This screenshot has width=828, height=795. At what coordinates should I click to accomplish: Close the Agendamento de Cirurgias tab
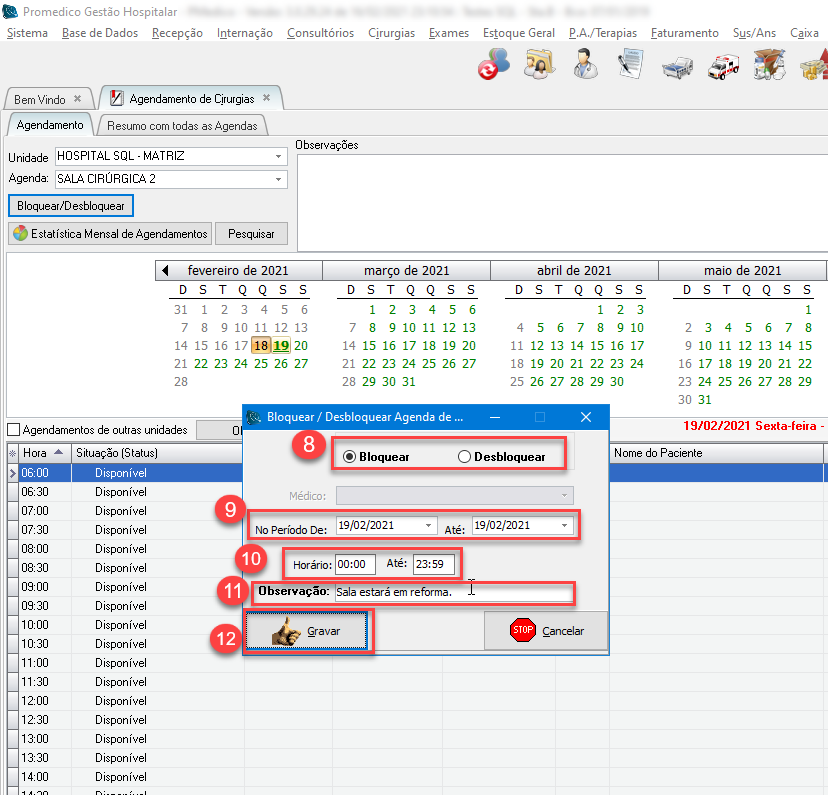pos(267,98)
